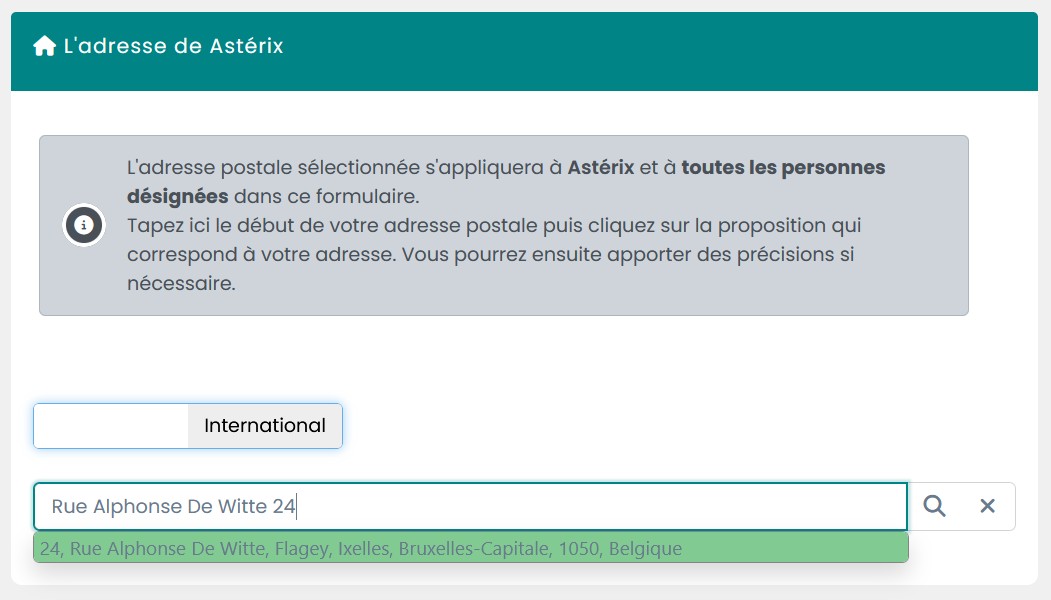
Task: Click the home icon in header
Action: coord(44,46)
